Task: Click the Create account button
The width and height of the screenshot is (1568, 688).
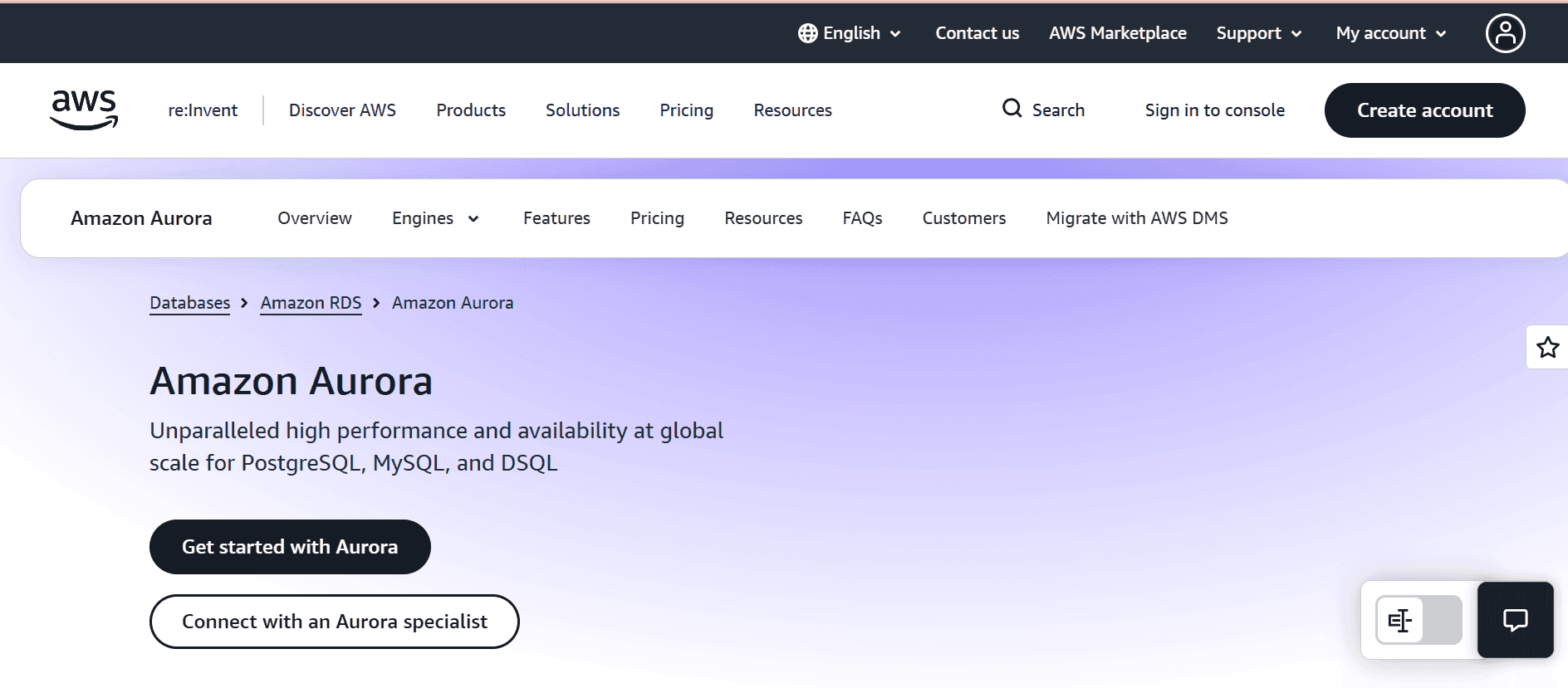Action: tap(1424, 110)
